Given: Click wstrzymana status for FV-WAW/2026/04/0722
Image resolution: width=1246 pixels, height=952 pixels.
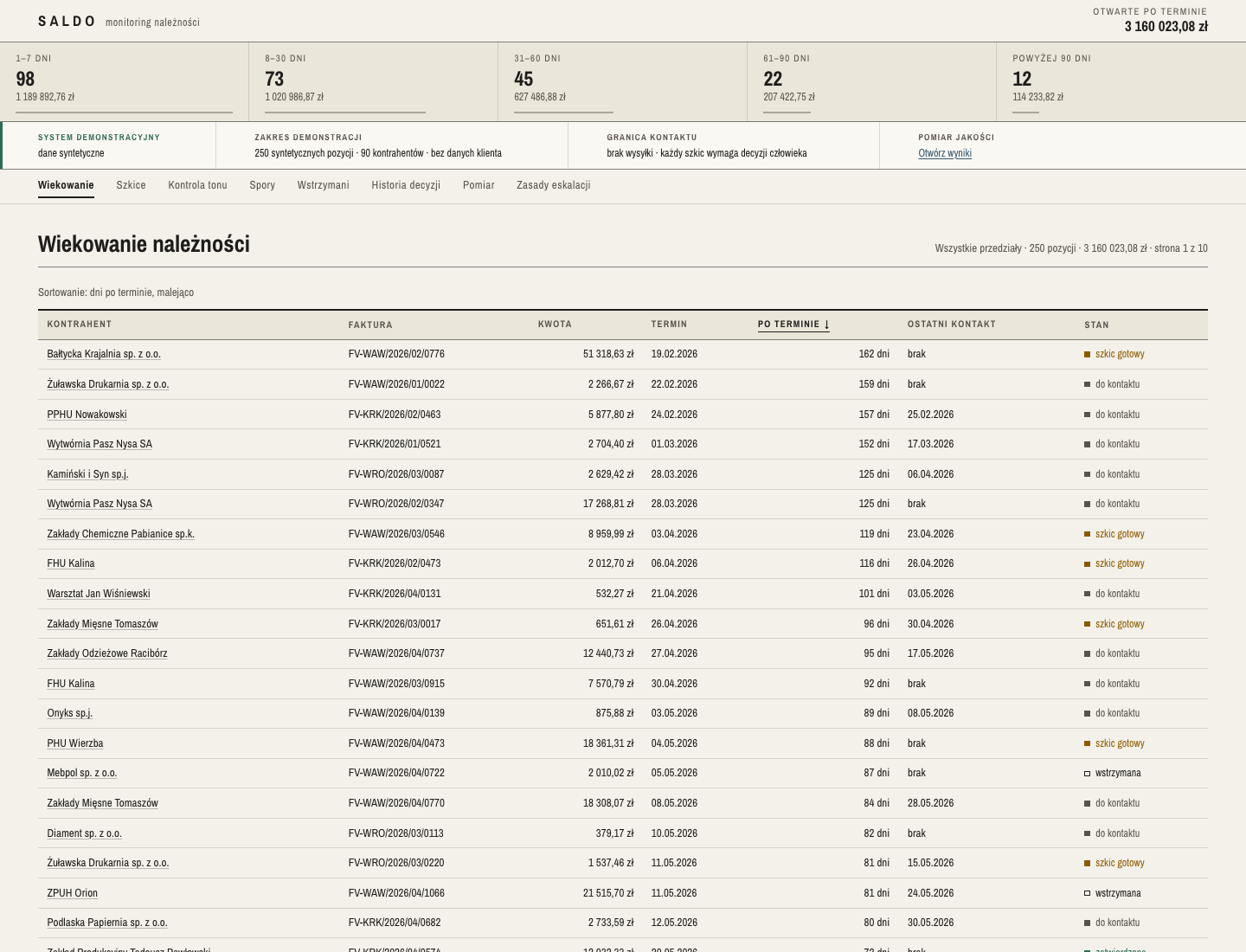Looking at the screenshot, I should (1113, 773).
